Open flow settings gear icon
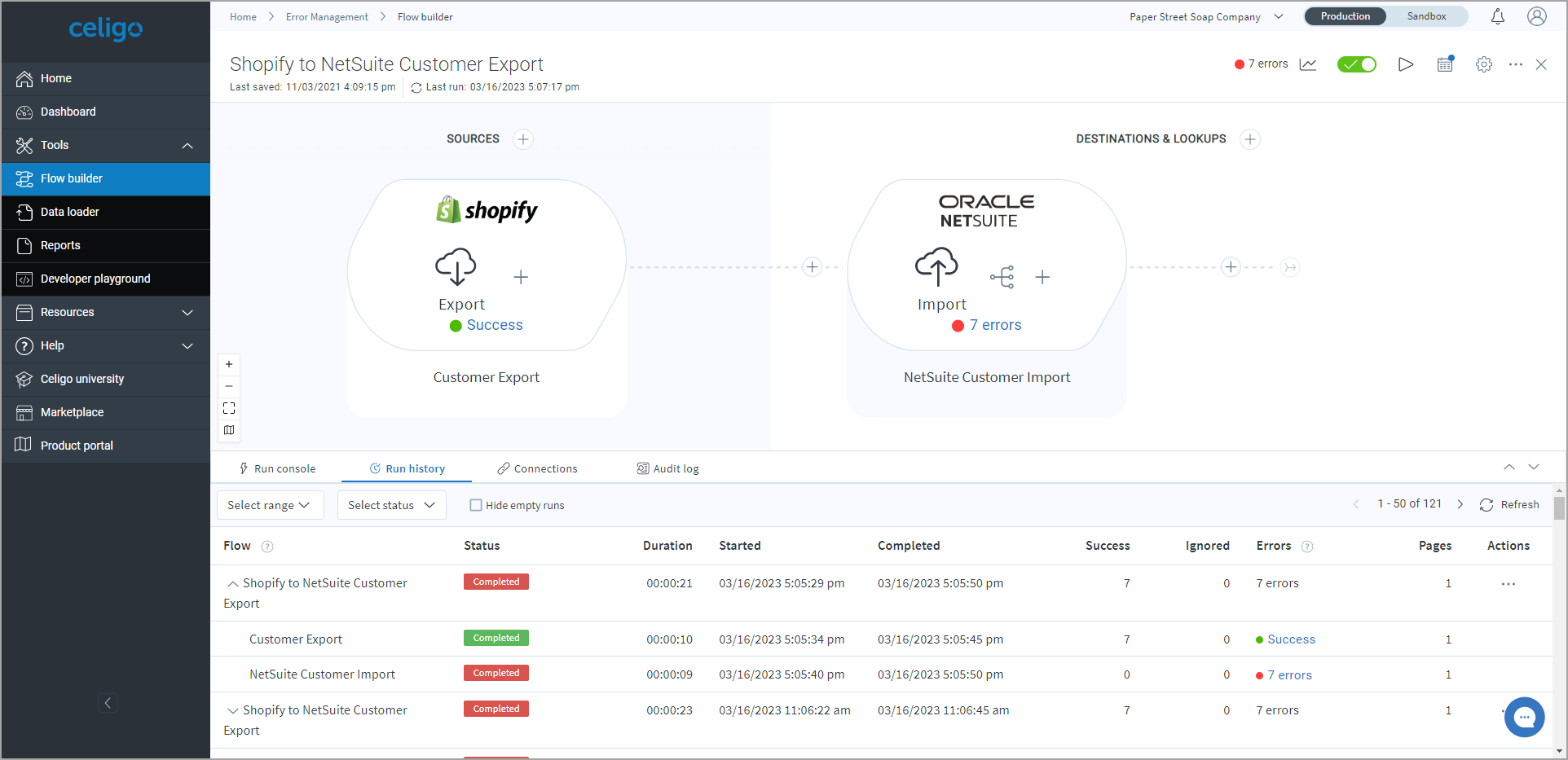Image resolution: width=1568 pixels, height=760 pixels. tap(1483, 64)
